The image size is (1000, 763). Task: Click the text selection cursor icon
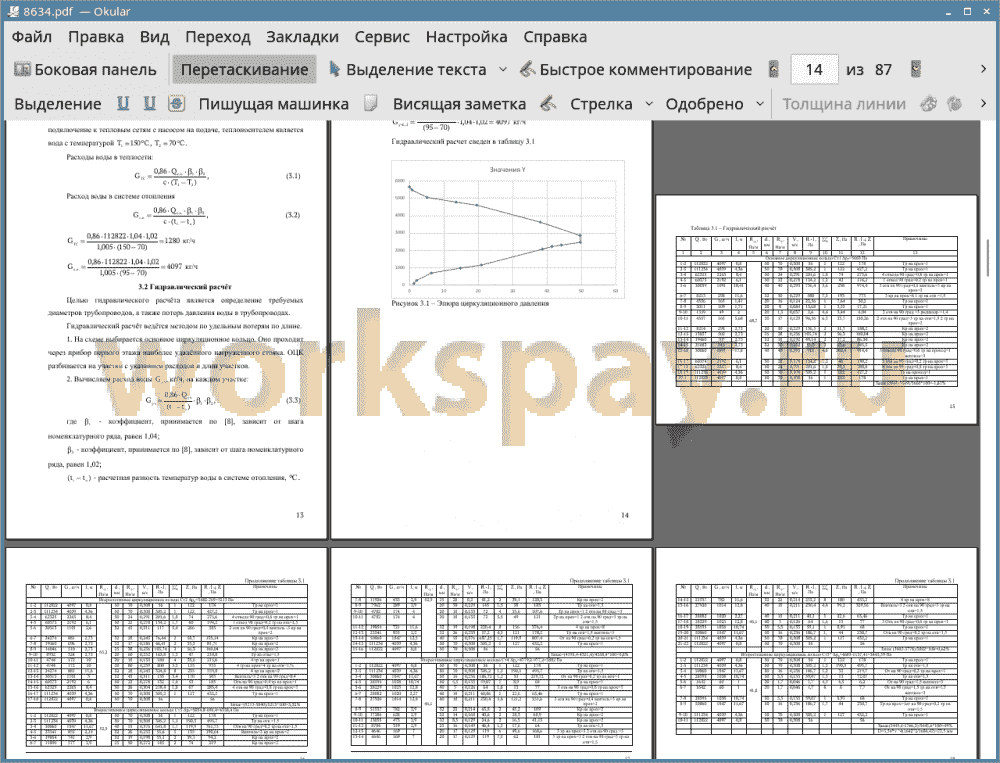(x=334, y=69)
